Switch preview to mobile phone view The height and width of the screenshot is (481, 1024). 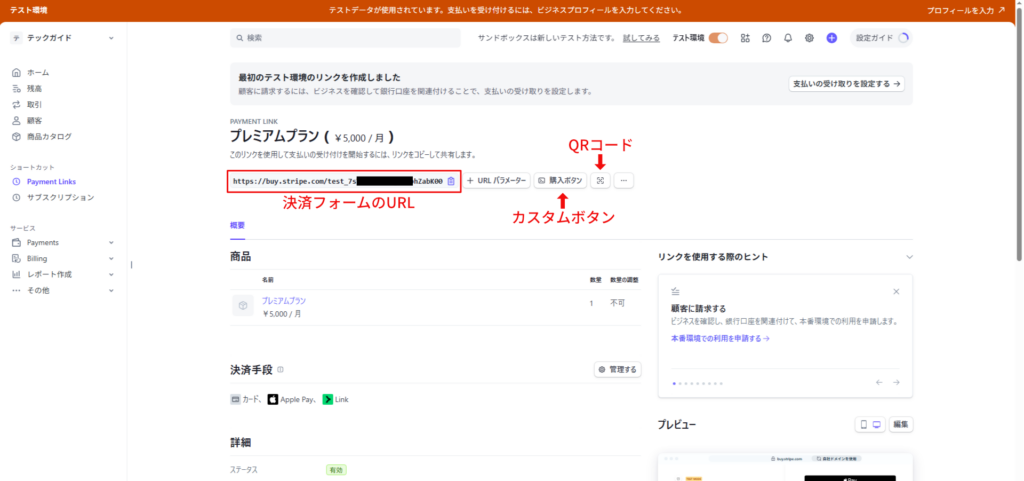pyautogui.click(x=863, y=424)
